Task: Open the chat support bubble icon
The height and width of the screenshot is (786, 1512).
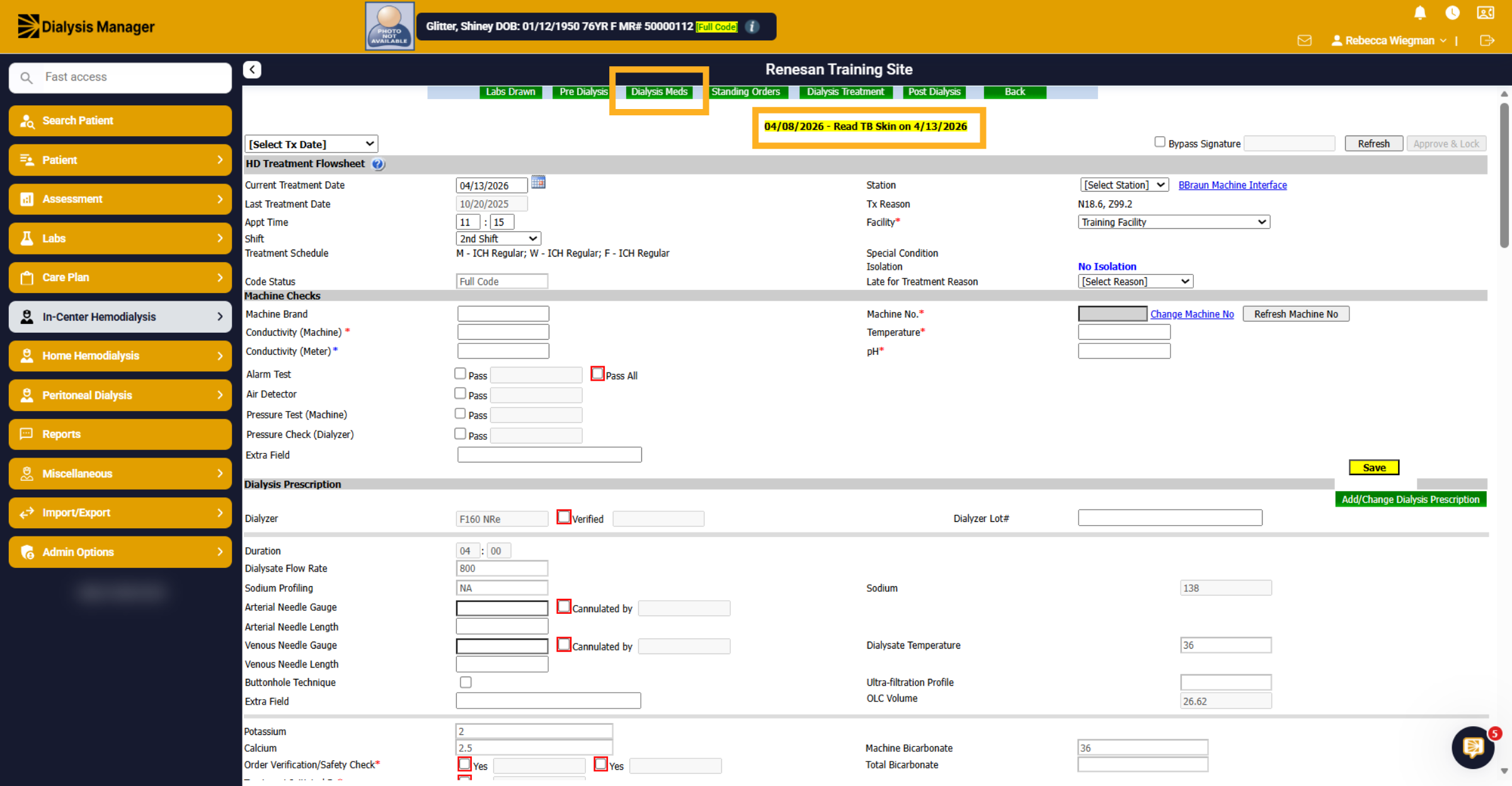Action: 1473,748
